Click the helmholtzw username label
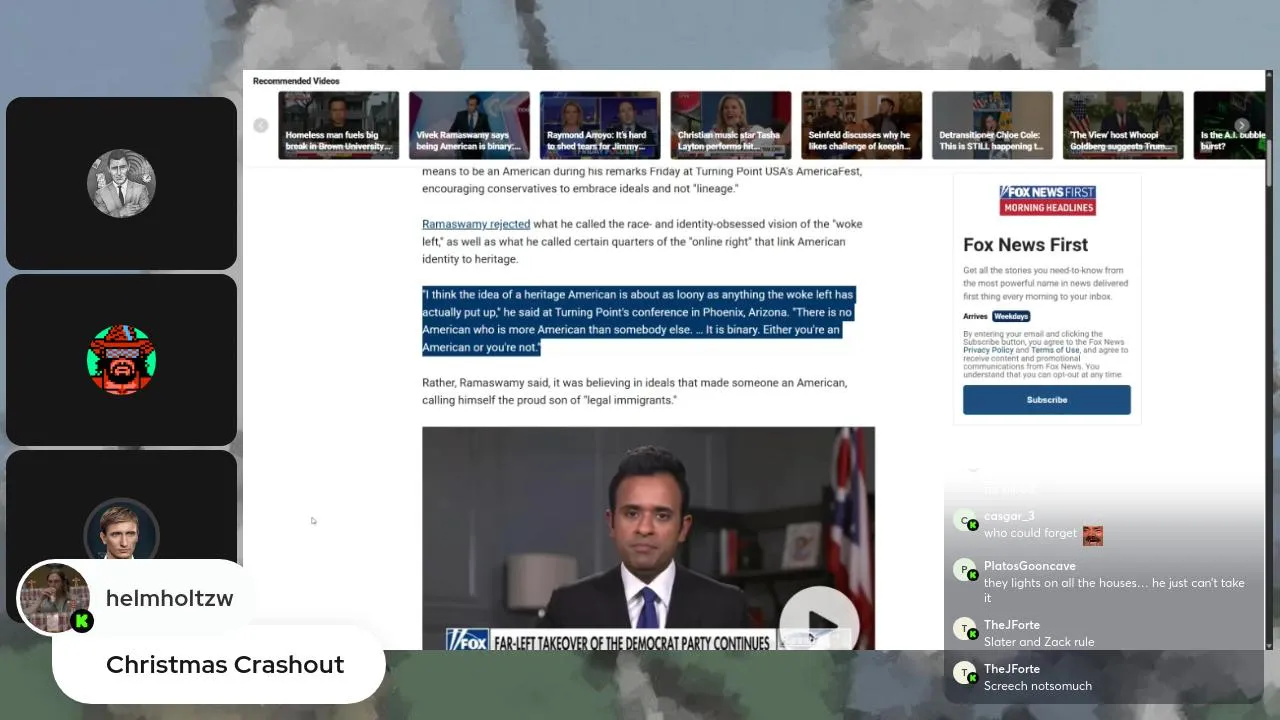1280x720 pixels. click(x=169, y=598)
